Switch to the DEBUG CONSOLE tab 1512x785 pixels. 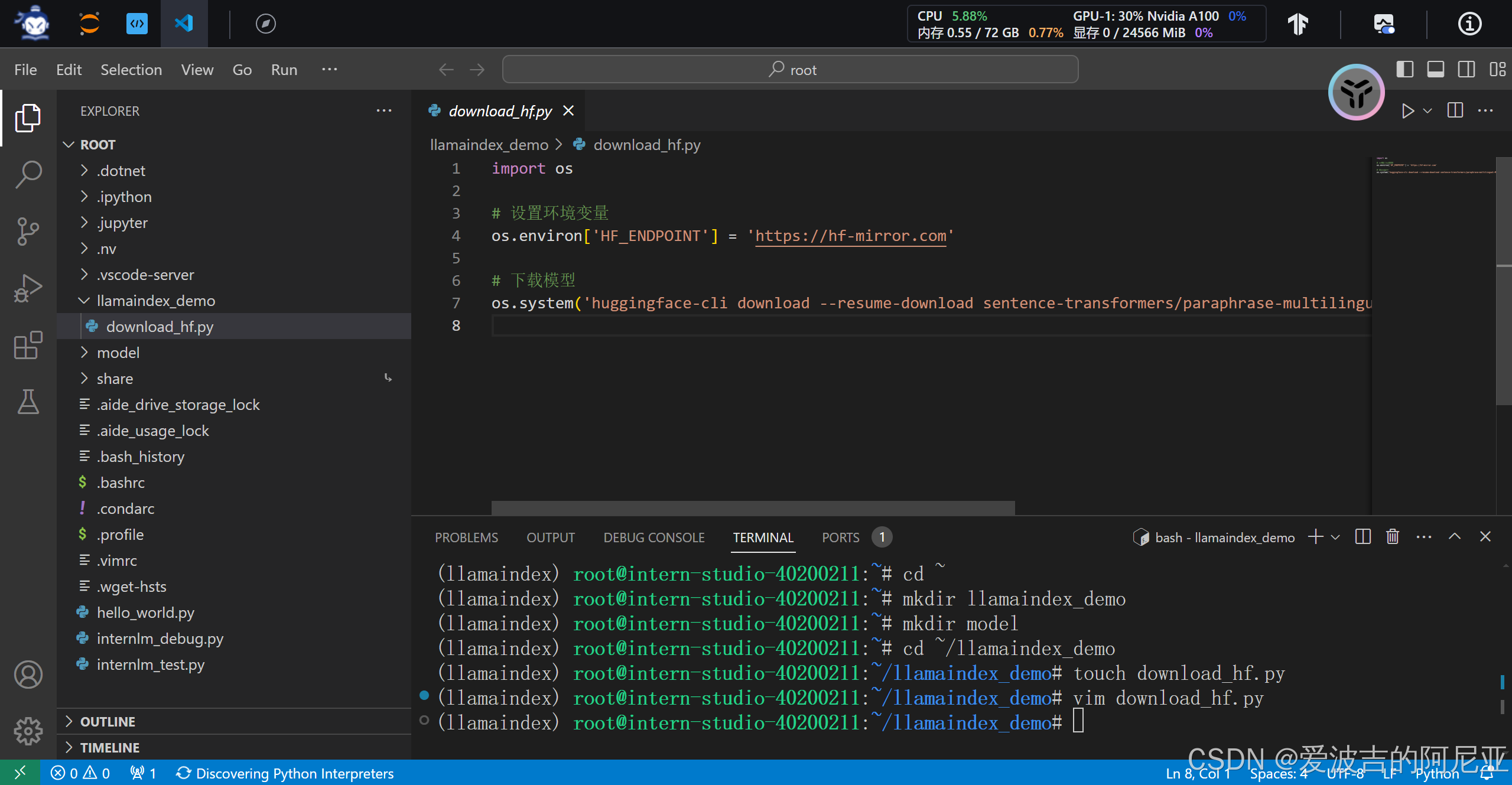click(x=653, y=538)
